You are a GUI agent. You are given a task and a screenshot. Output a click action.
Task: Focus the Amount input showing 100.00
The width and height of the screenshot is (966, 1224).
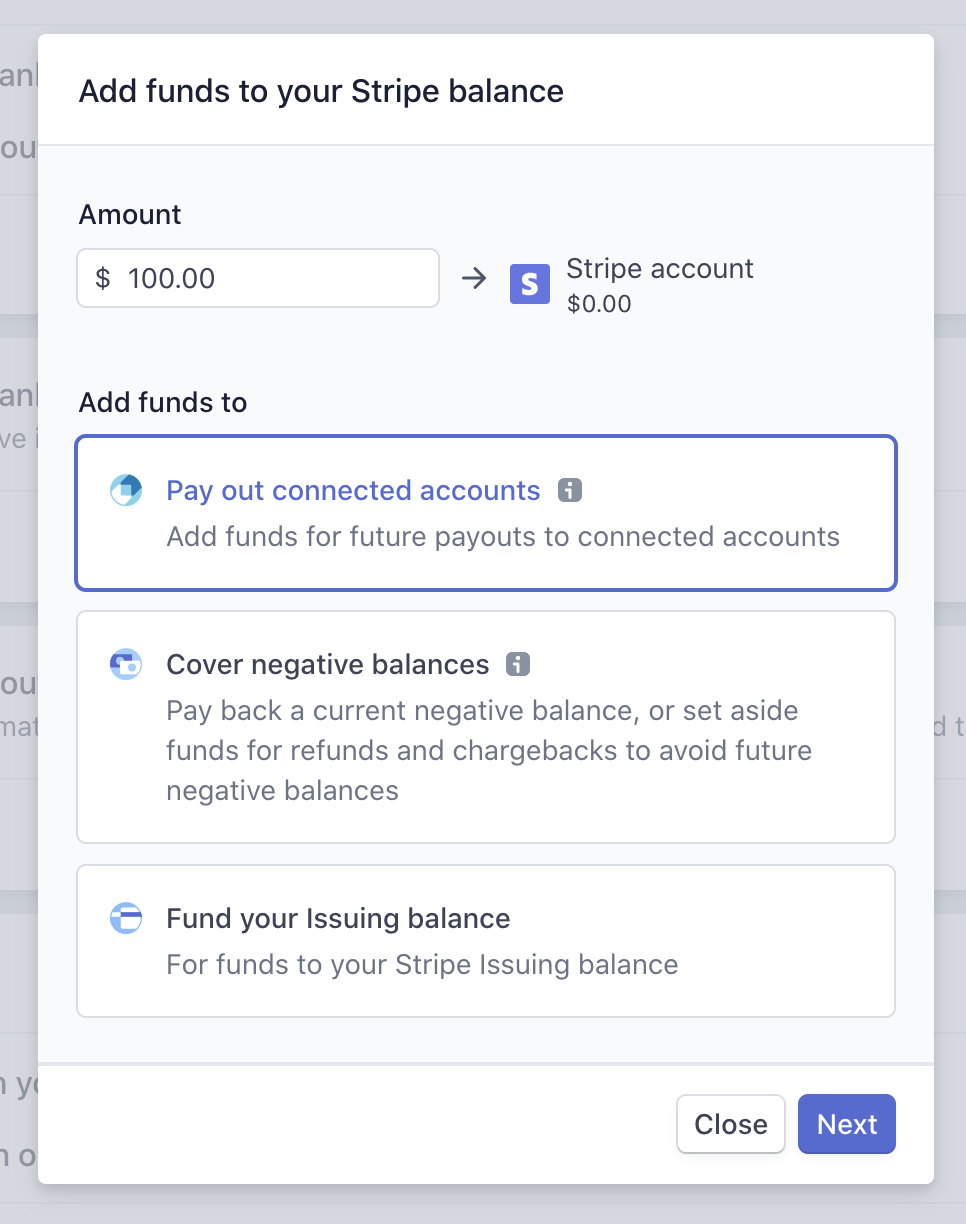click(x=270, y=279)
